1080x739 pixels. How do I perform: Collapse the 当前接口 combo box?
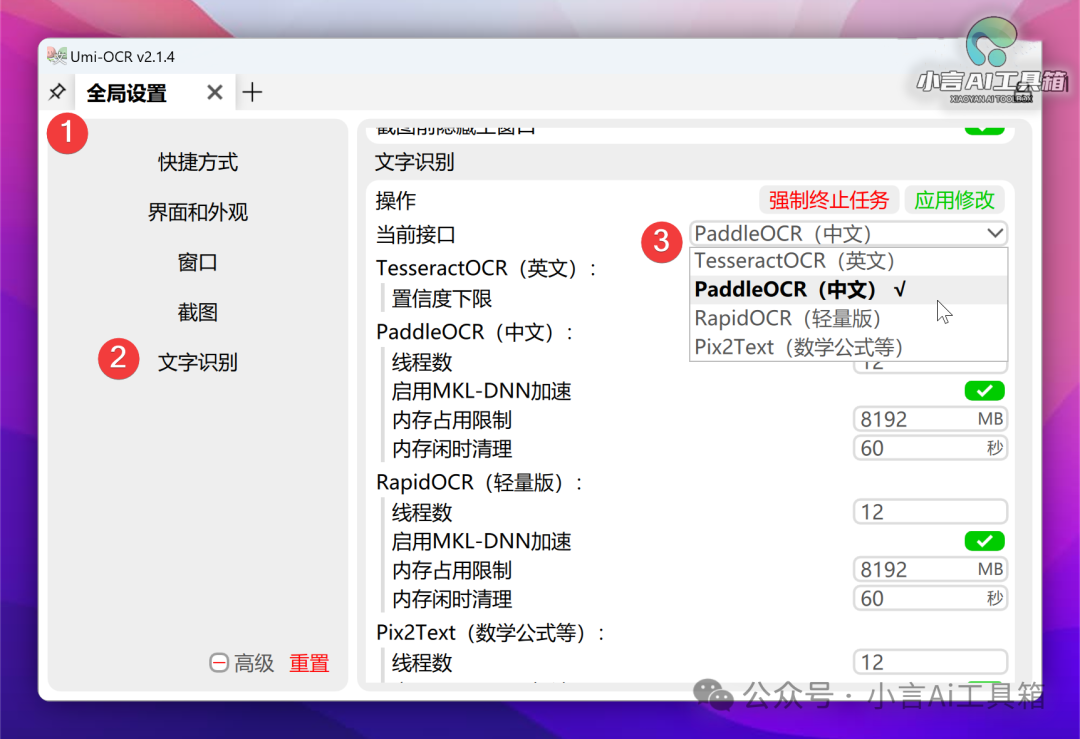click(849, 233)
